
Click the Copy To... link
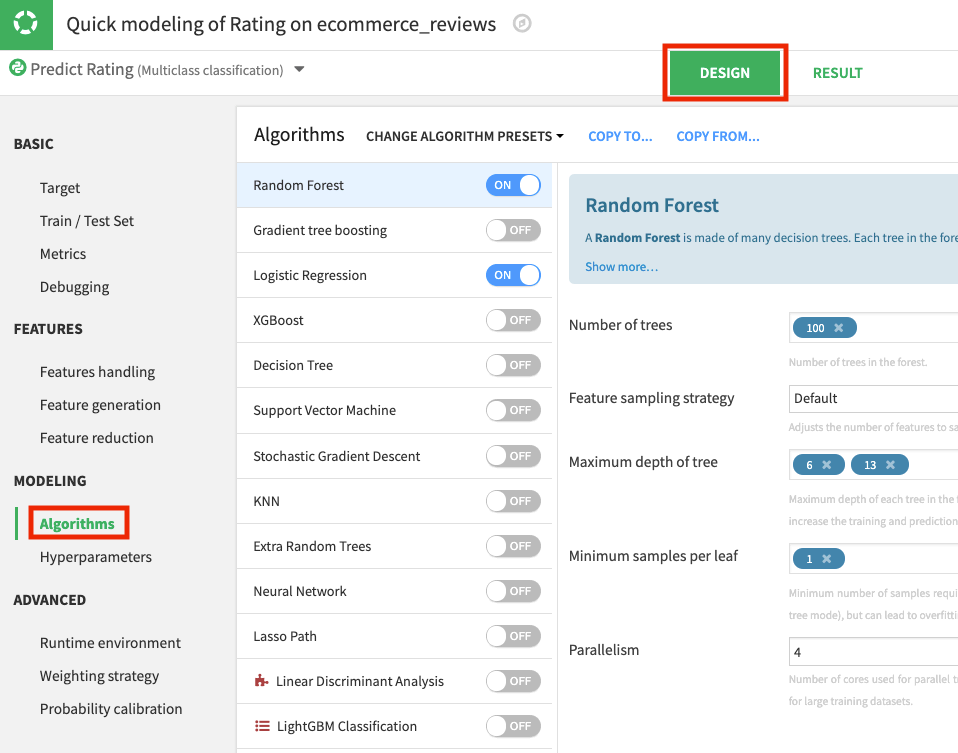pos(620,136)
